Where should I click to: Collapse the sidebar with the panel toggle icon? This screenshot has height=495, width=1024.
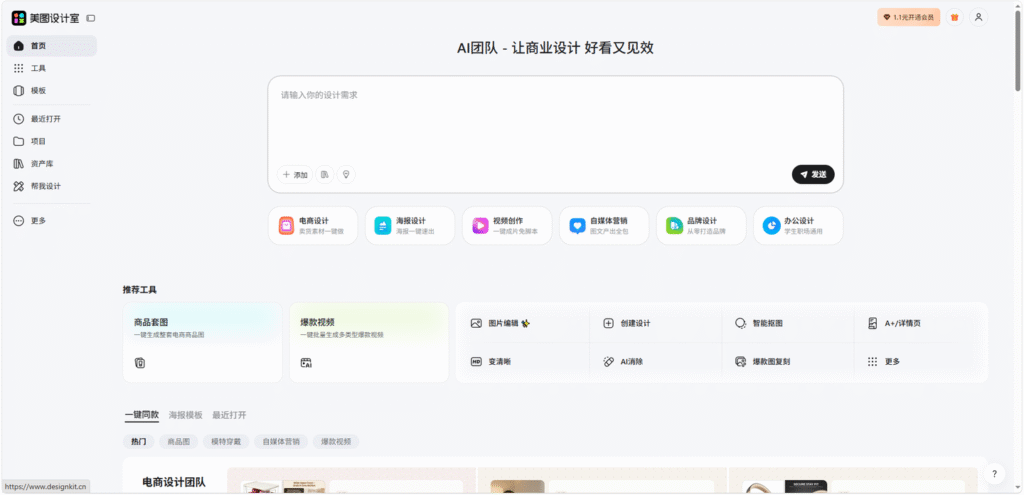[90, 18]
